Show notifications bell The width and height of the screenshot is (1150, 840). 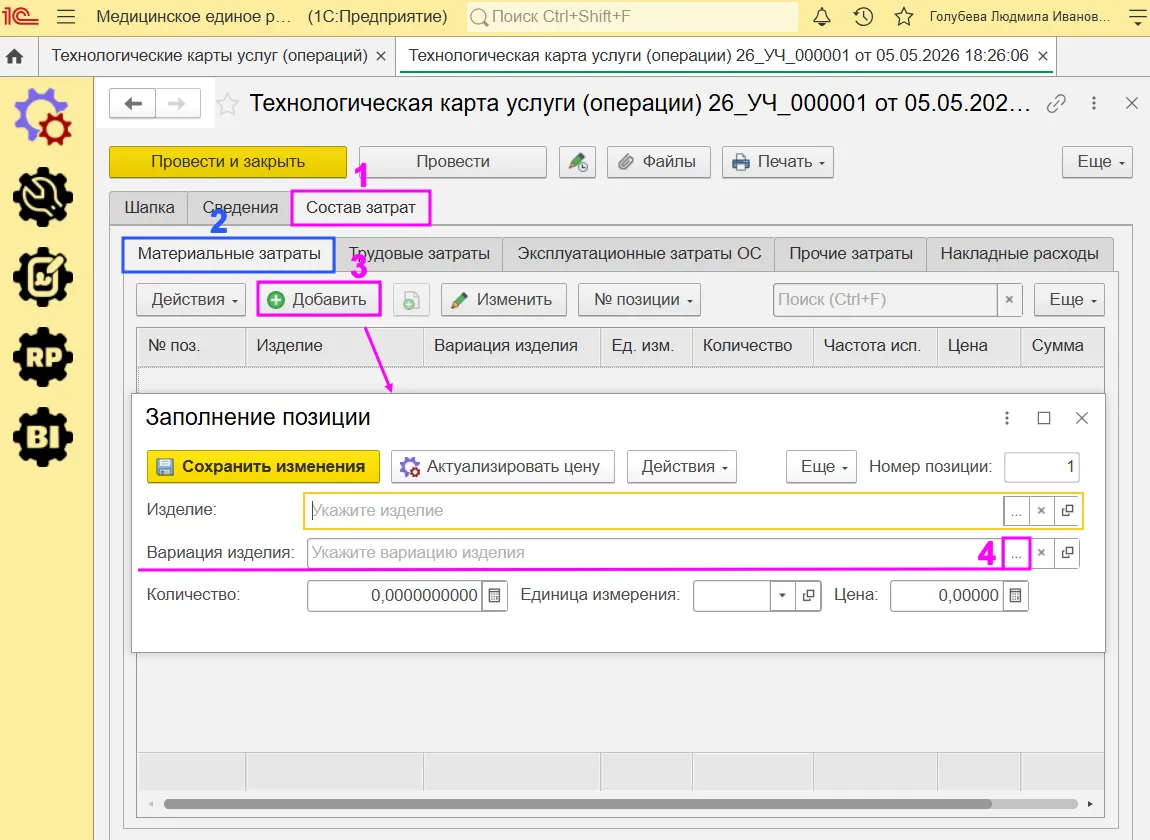point(822,16)
